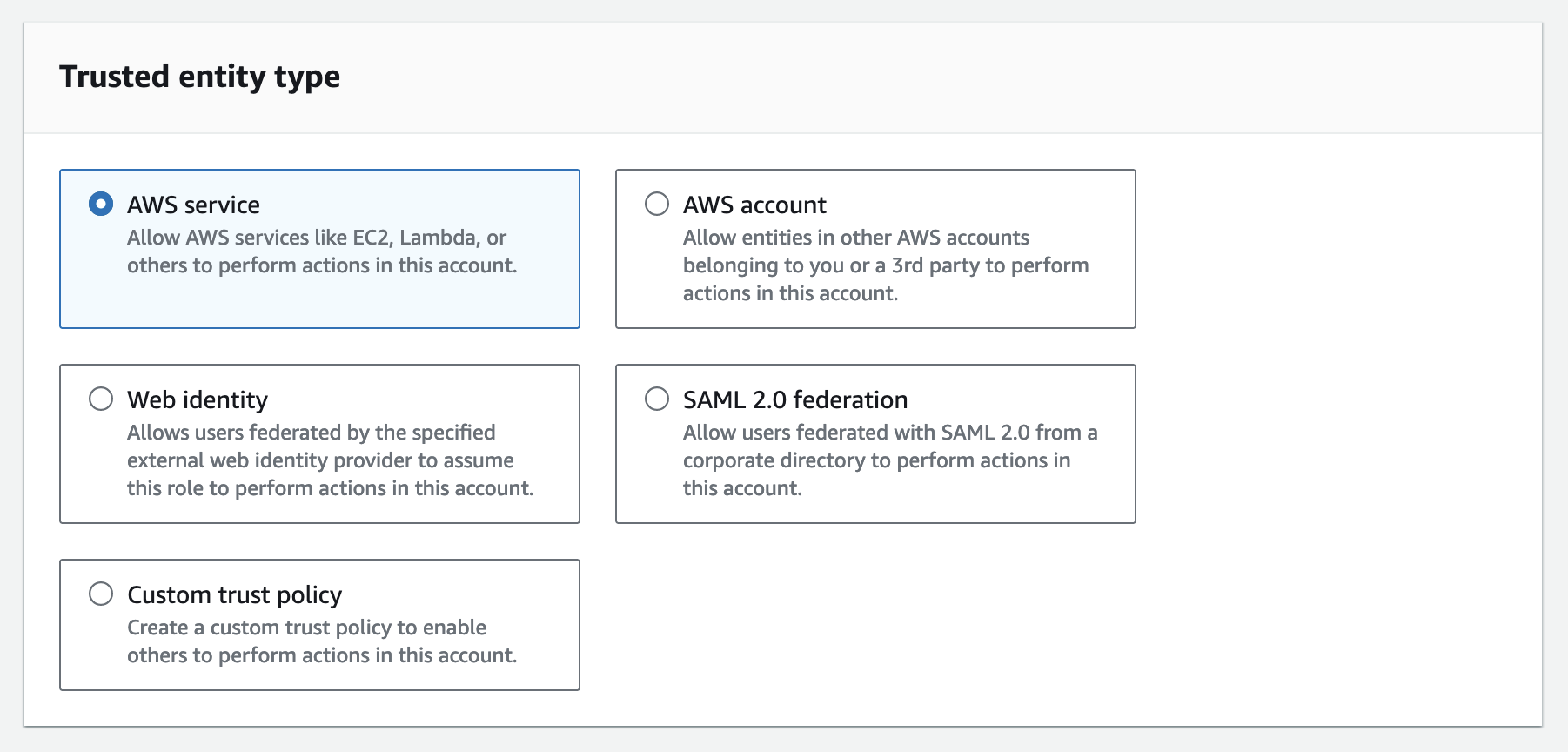Screen dimensions: 1568x752
Task: Choose the Web identity radio button
Action: 101,399
